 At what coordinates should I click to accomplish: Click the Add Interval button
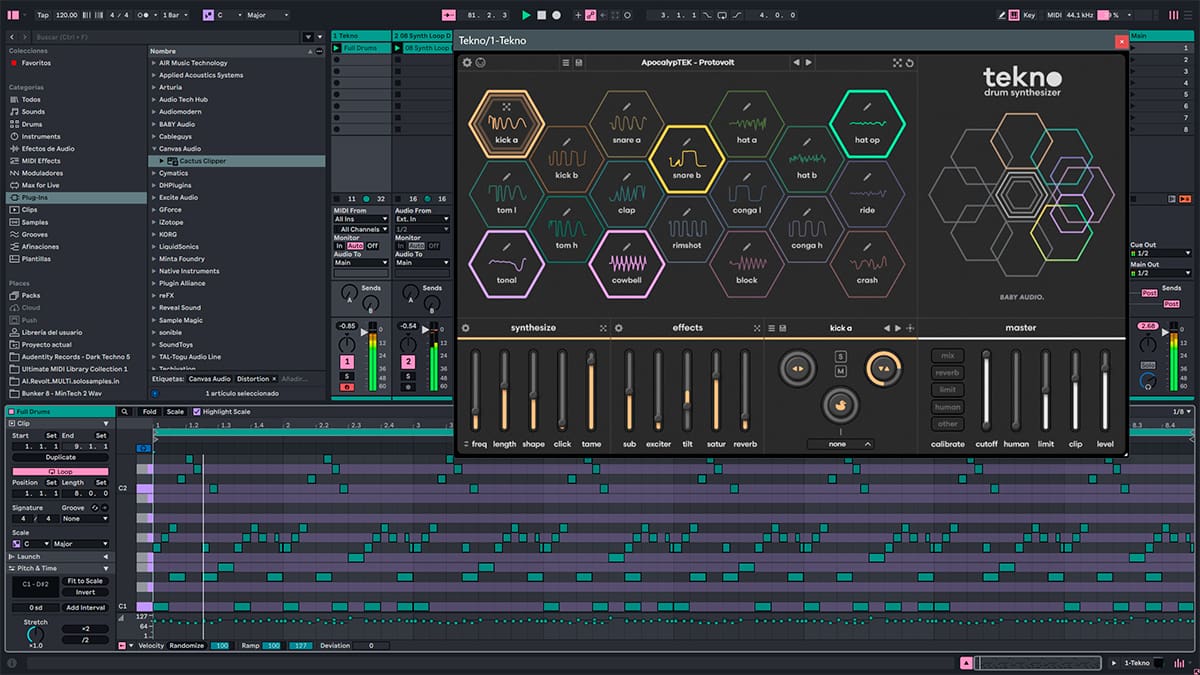pos(85,607)
